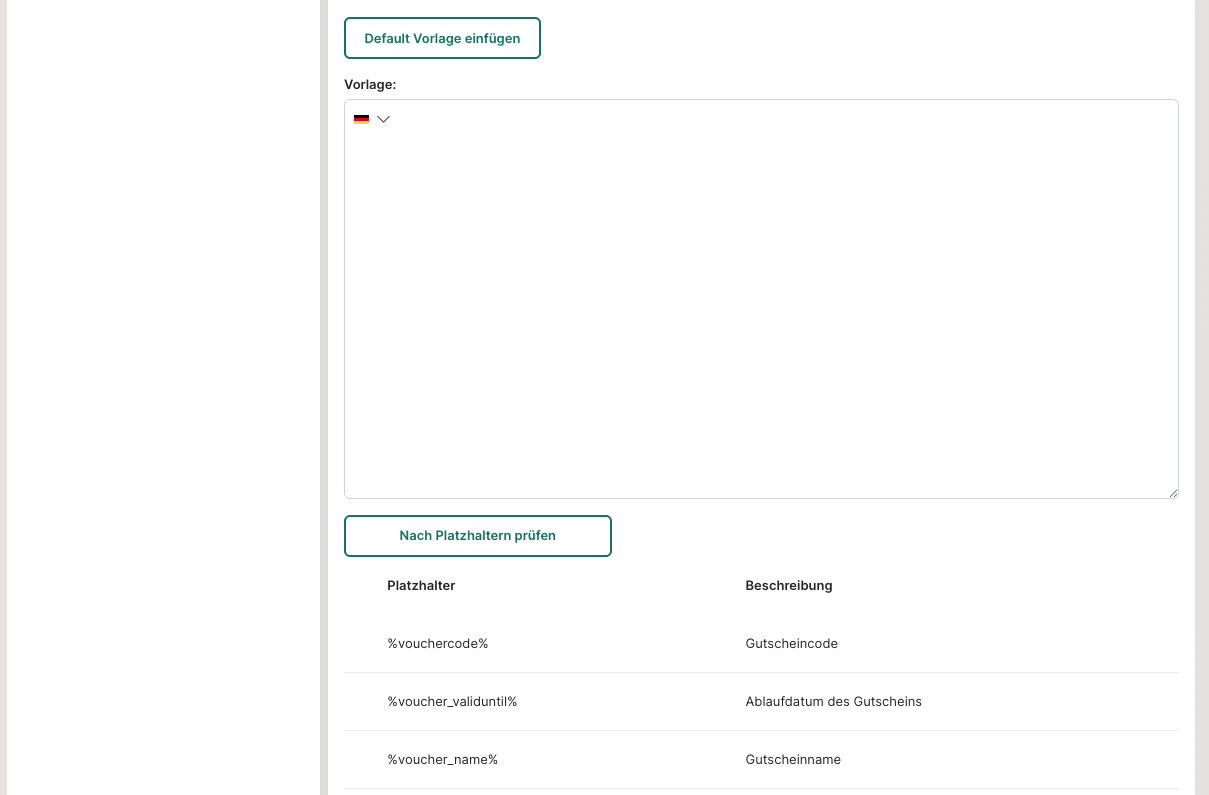Click Default Vorlage einfügen button
The width and height of the screenshot is (1209, 795).
(x=442, y=38)
